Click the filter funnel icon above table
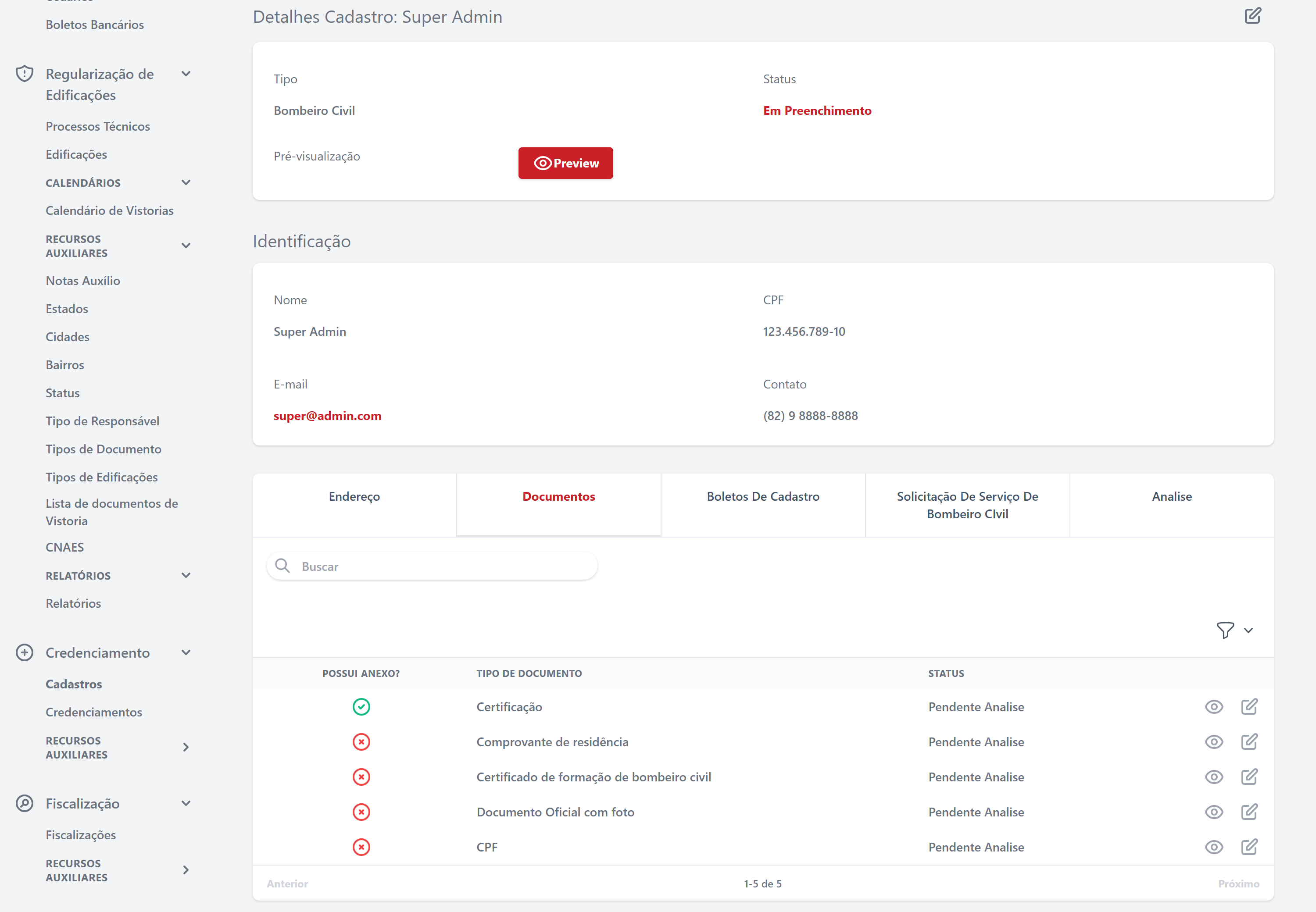Viewport: 1316px width, 912px height. 1224,630
